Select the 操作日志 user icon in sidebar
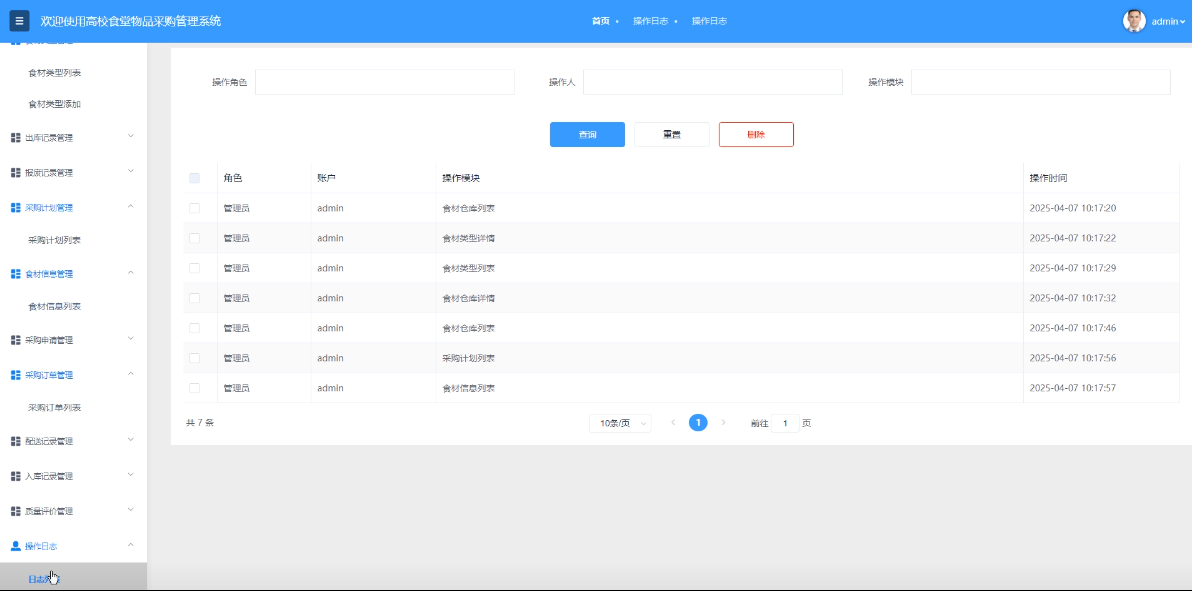This screenshot has width=1192, height=591. tap(15, 546)
